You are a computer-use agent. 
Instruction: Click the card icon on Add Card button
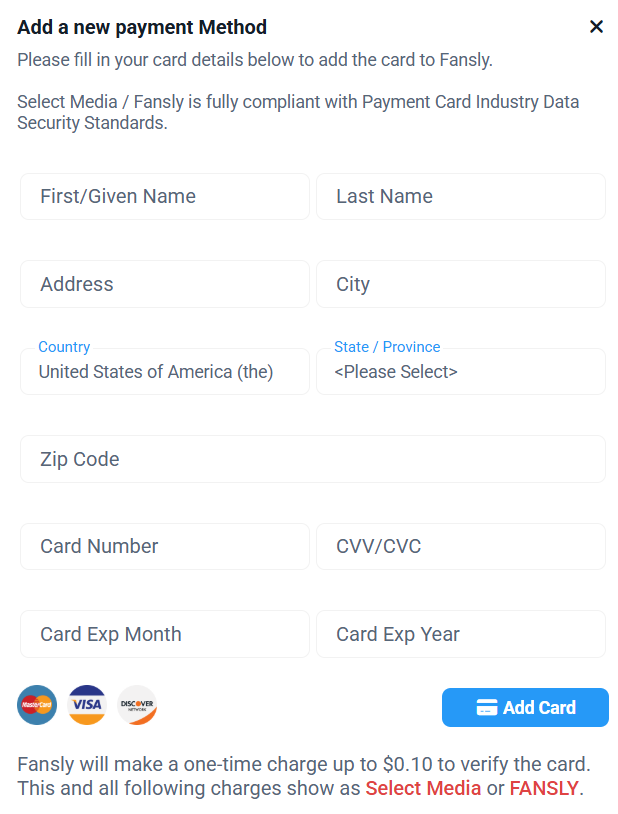487,708
